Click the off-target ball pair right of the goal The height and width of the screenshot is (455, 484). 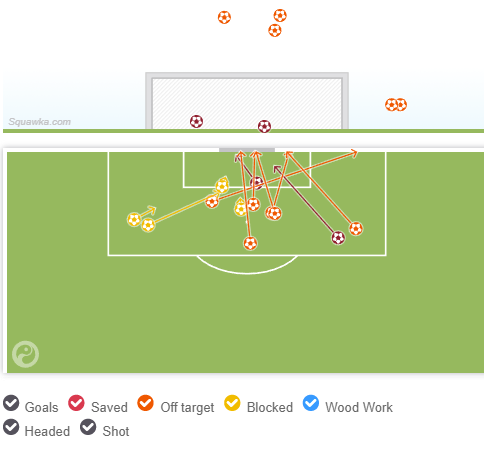point(396,105)
